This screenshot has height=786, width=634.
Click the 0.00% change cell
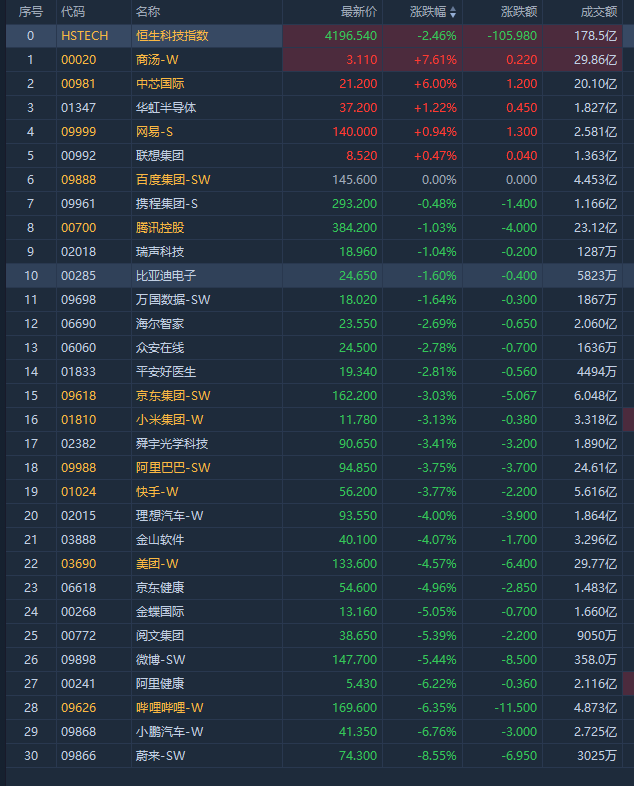click(x=439, y=180)
